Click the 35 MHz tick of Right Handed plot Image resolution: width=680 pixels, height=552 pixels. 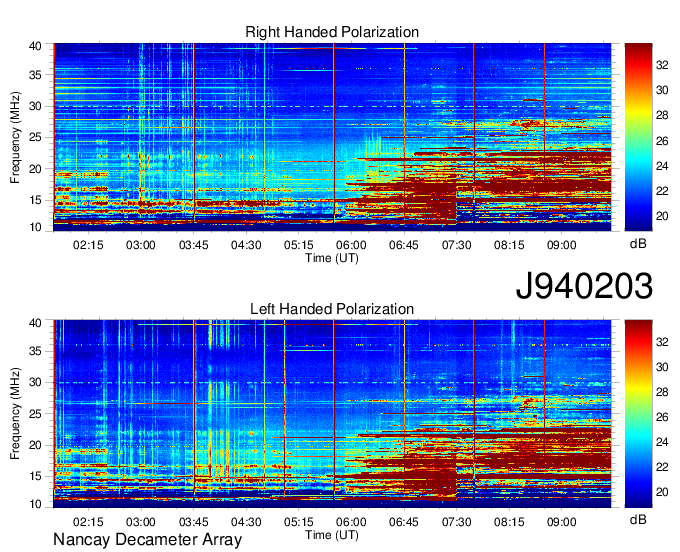click(x=35, y=75)
